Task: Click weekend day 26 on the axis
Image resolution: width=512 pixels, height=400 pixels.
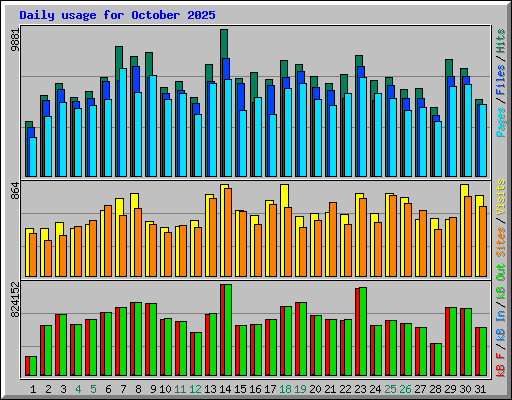Action: [x=405, y=389]
